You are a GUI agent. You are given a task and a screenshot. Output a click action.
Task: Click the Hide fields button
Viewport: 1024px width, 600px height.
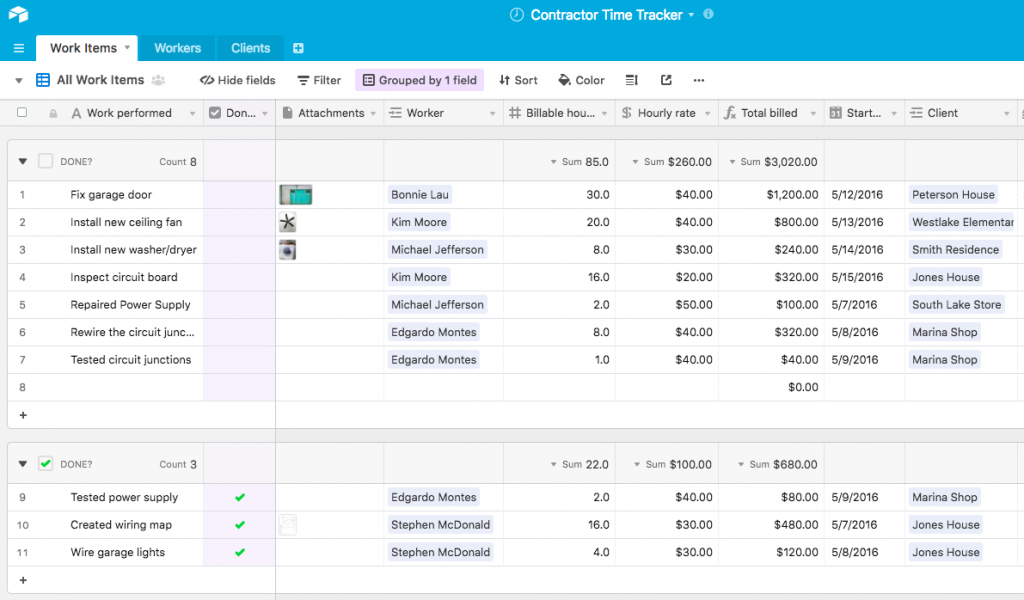[237, 80]
